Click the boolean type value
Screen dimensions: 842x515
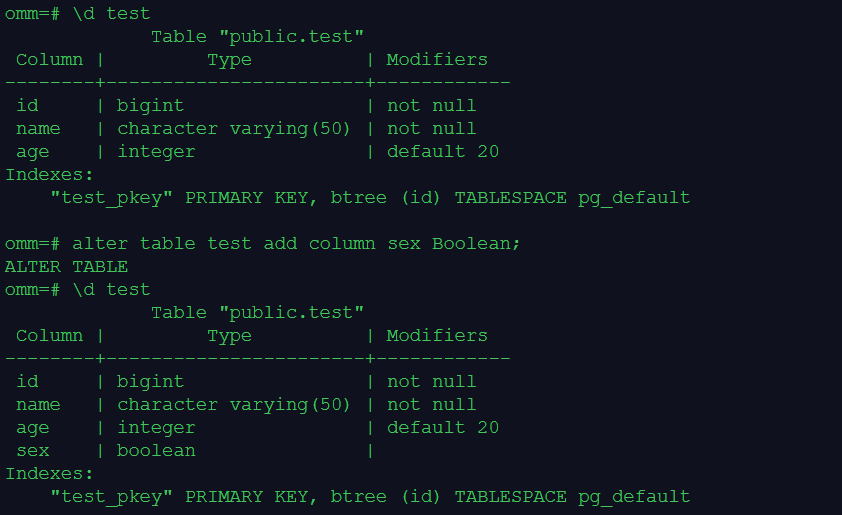click(156, 450)
